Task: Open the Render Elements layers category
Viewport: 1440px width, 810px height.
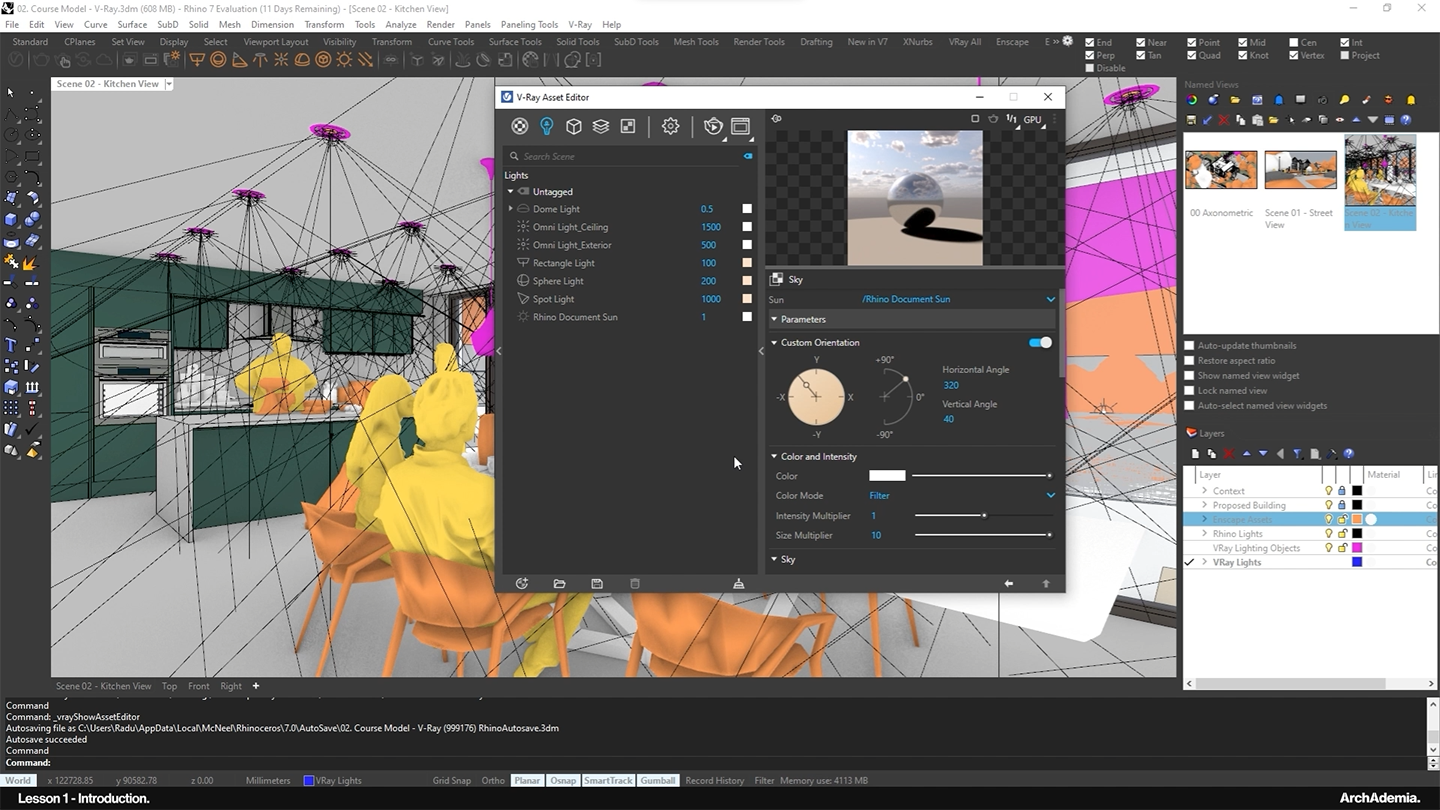Action: click(x=601, y=126)
